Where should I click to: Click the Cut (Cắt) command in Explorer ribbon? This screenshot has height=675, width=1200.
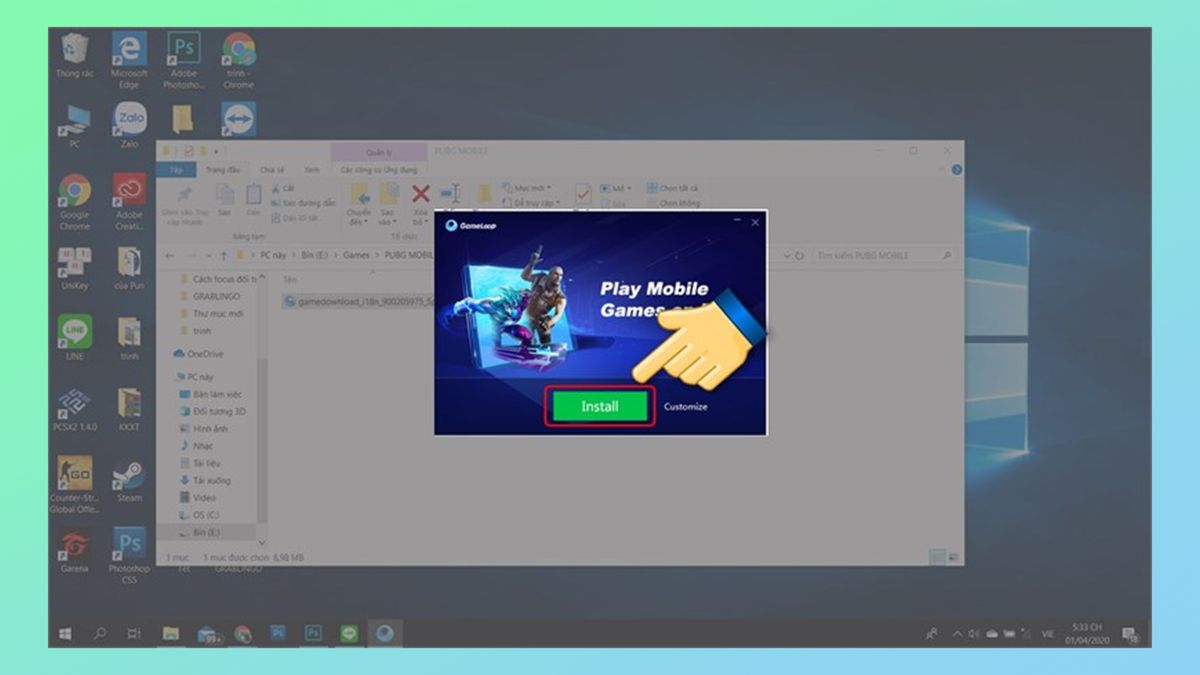coord(283,188)
